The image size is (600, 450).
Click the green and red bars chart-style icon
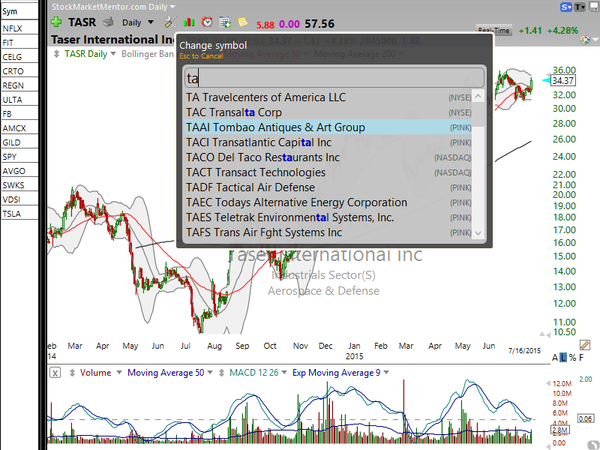(x=189, y=22)
